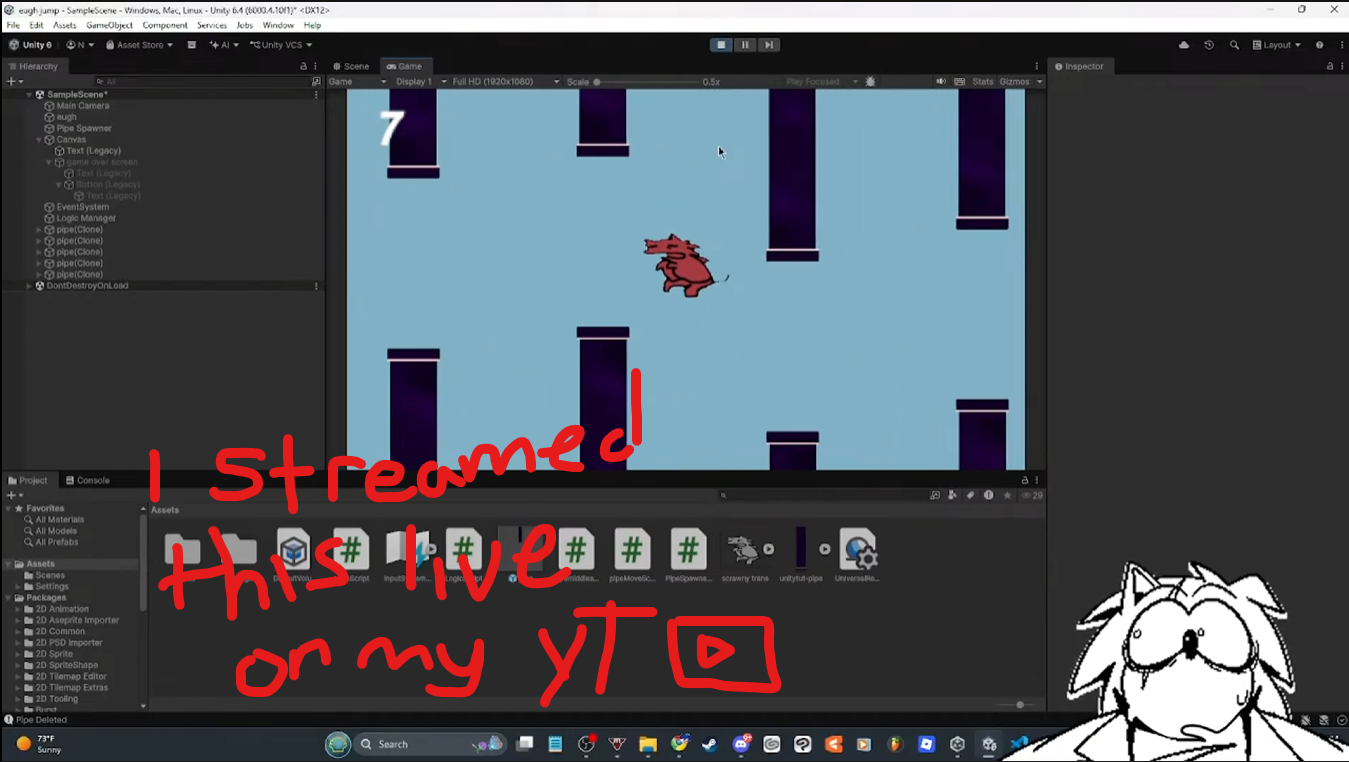
Task: Lock the Project panel
Action: pyautogui.click(x=1025, y=480)
